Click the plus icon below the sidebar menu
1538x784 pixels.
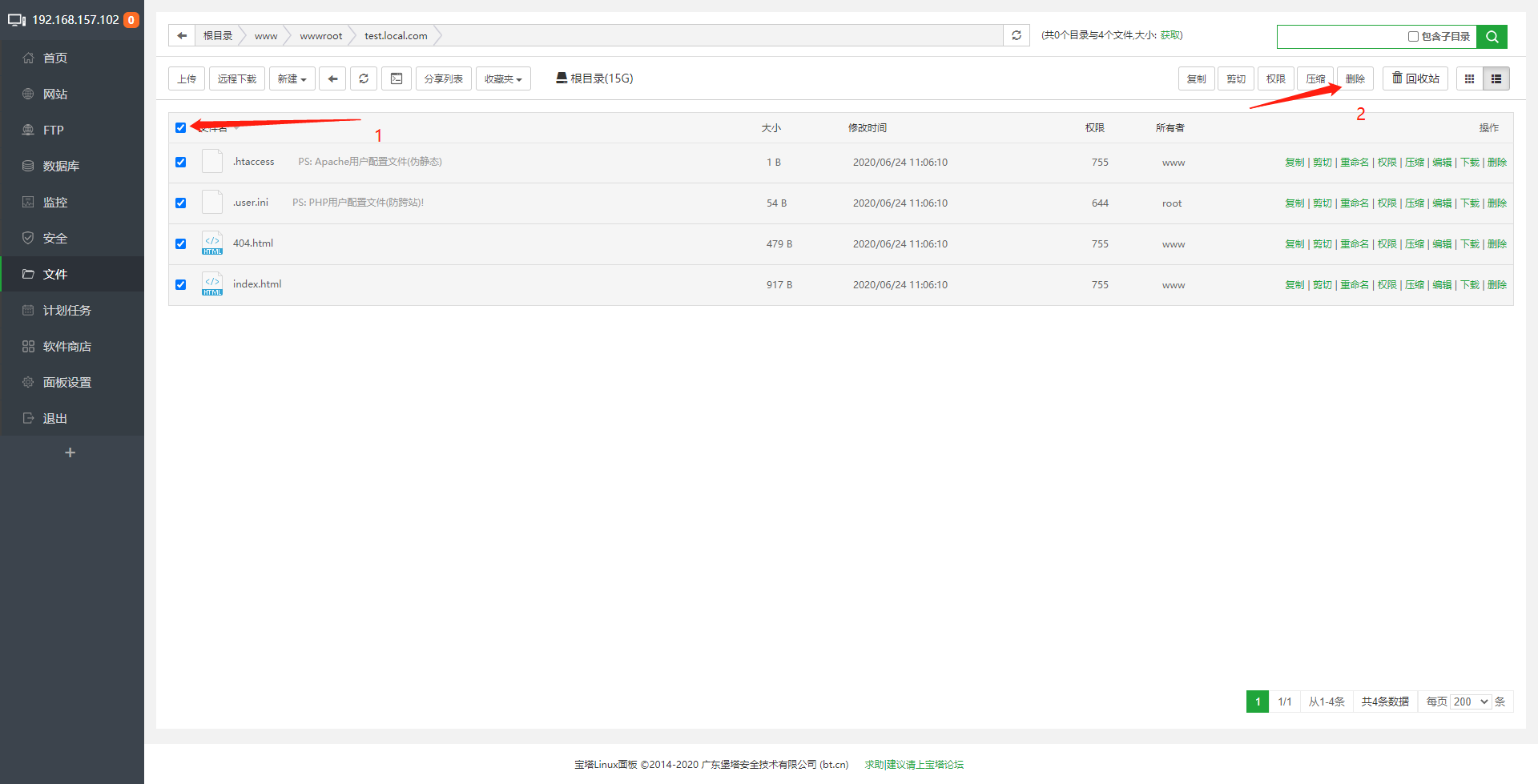[70, 452]
